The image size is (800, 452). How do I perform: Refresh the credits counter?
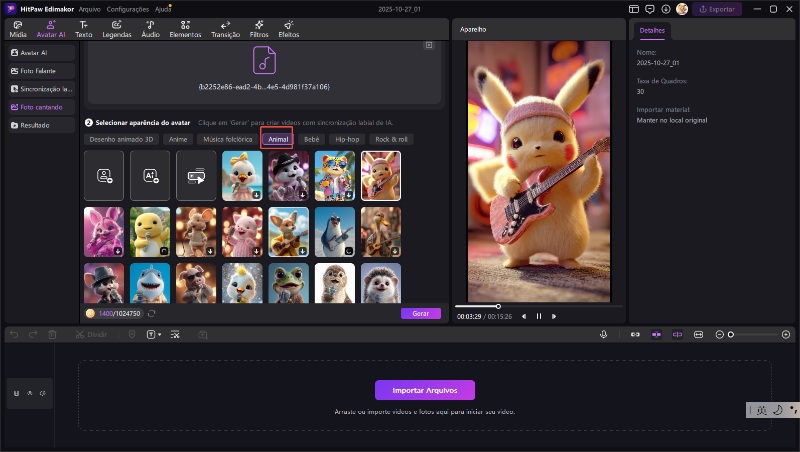coord(152,314)
